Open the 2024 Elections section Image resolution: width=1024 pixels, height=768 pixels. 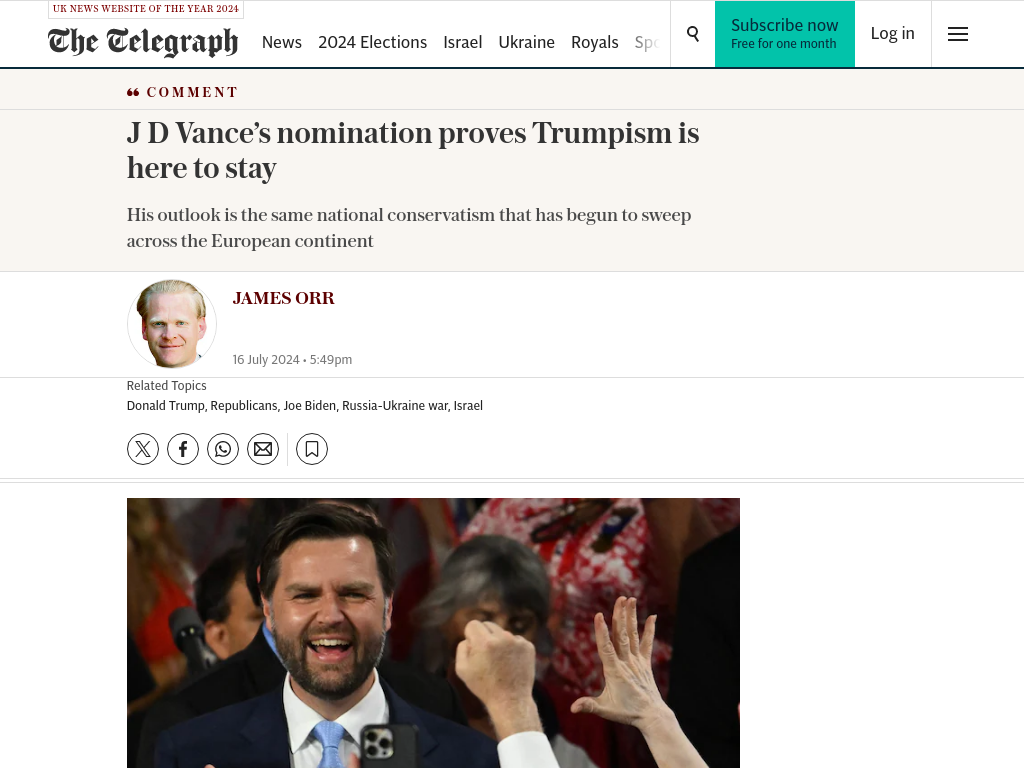point(372,42)
